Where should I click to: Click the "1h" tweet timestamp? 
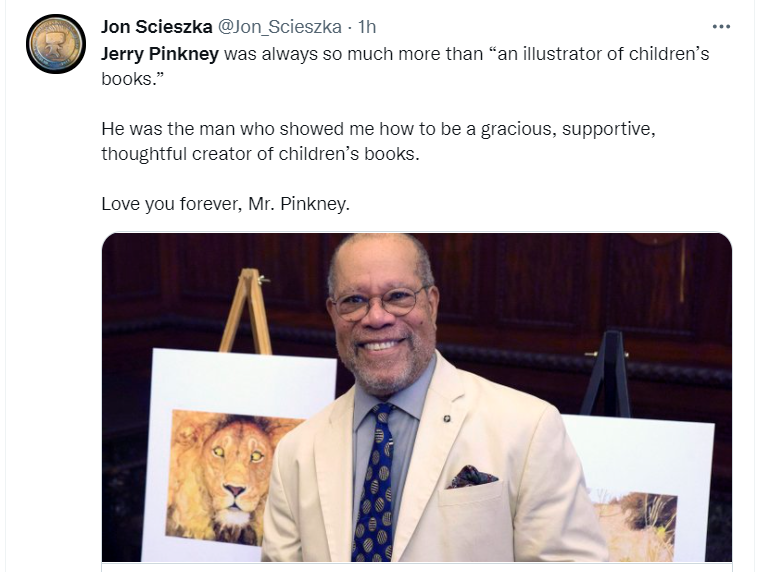[x=367, y=27]
